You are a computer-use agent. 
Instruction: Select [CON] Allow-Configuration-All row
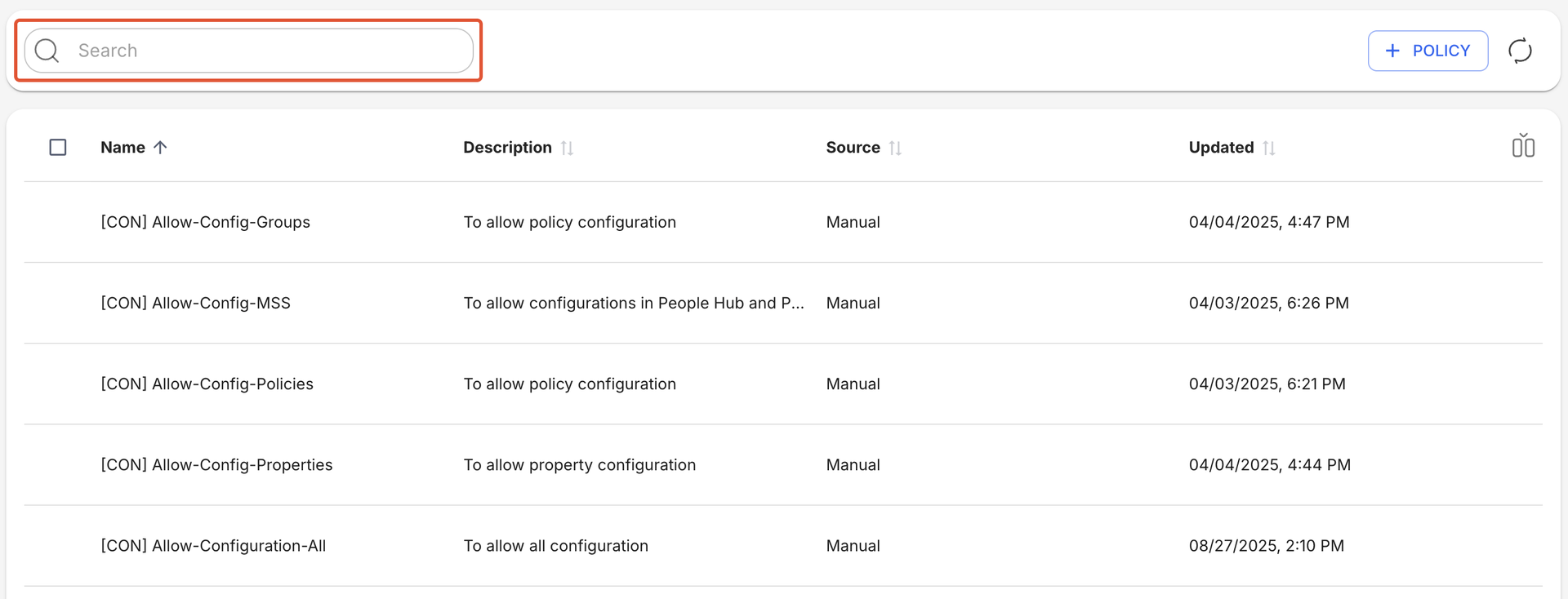213,545
